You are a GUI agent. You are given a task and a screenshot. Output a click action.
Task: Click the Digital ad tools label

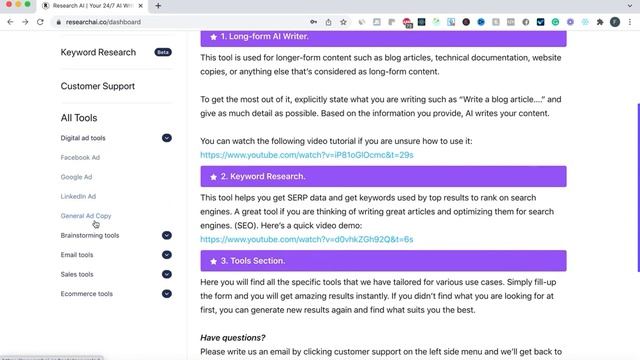[x=83, y=138]
